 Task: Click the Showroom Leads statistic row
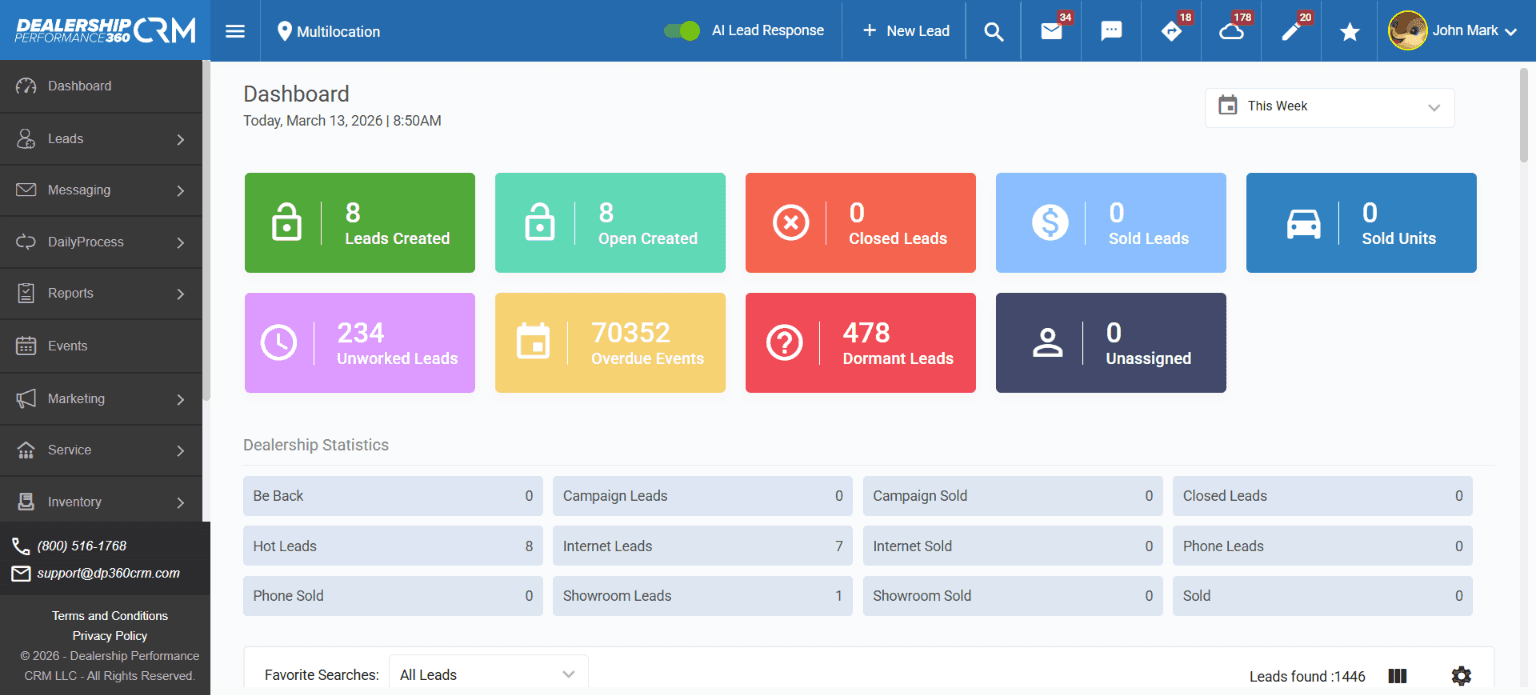click(703, 596)
